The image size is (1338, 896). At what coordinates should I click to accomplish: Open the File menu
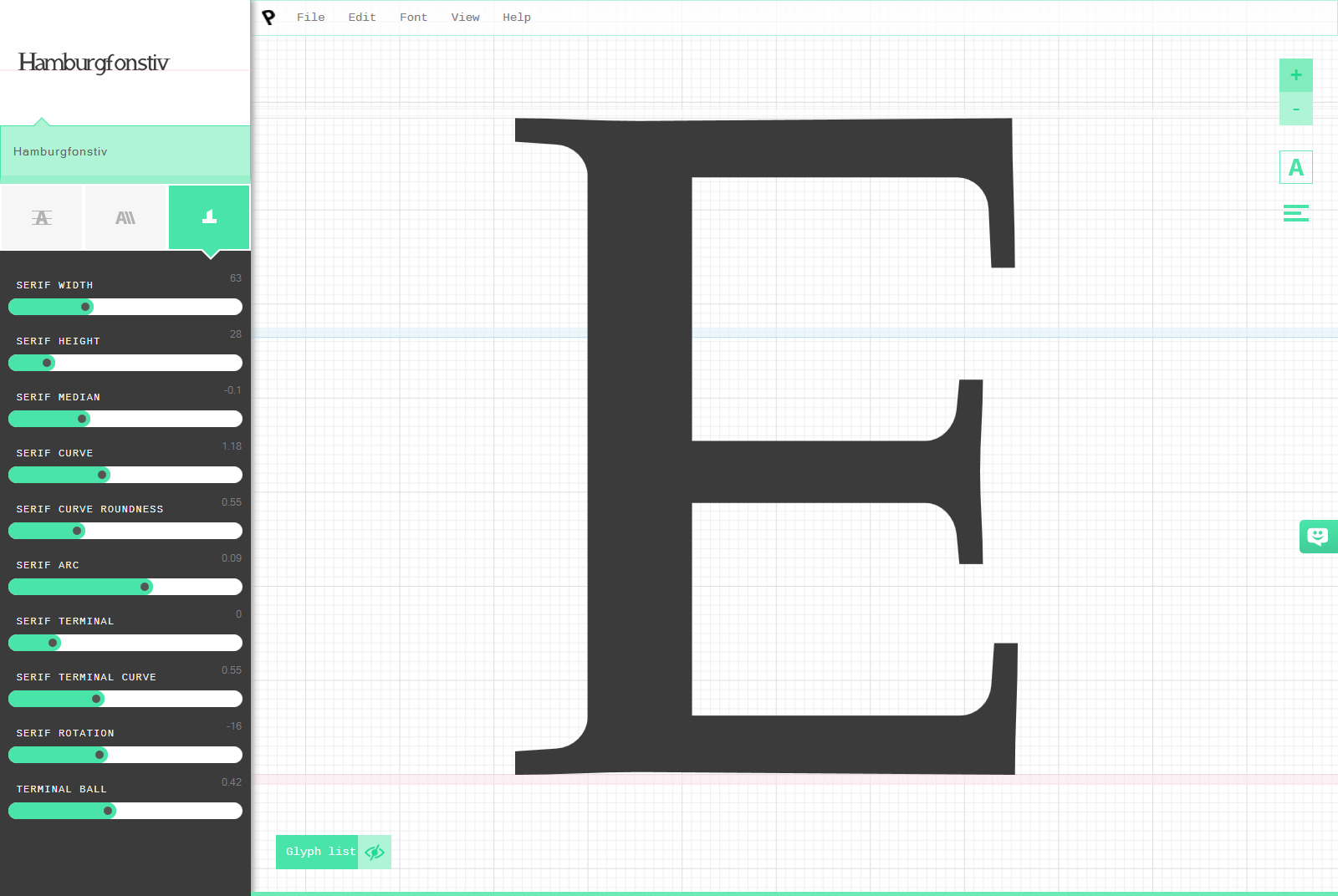(310, 18)
